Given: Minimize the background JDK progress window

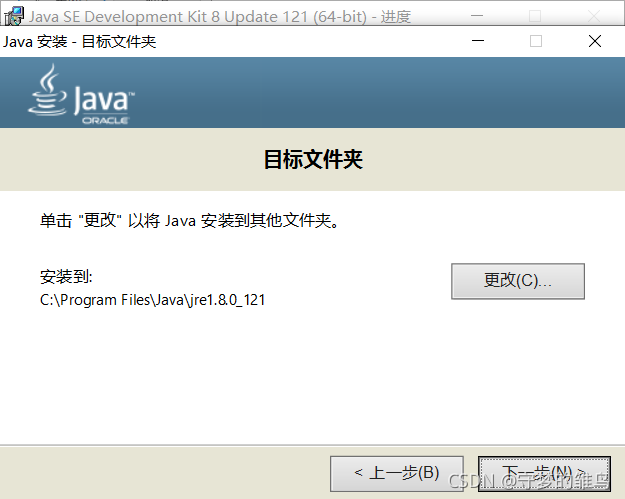Looking at the screenshot, I should click(477, 16).
